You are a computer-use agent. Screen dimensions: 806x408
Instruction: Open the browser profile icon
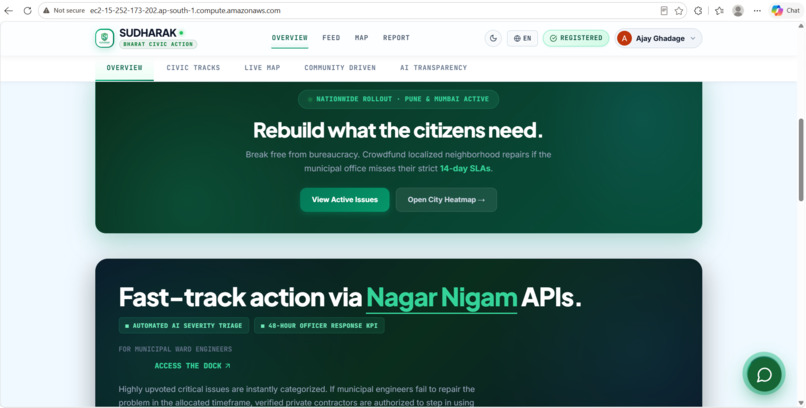tap(738, 10)
